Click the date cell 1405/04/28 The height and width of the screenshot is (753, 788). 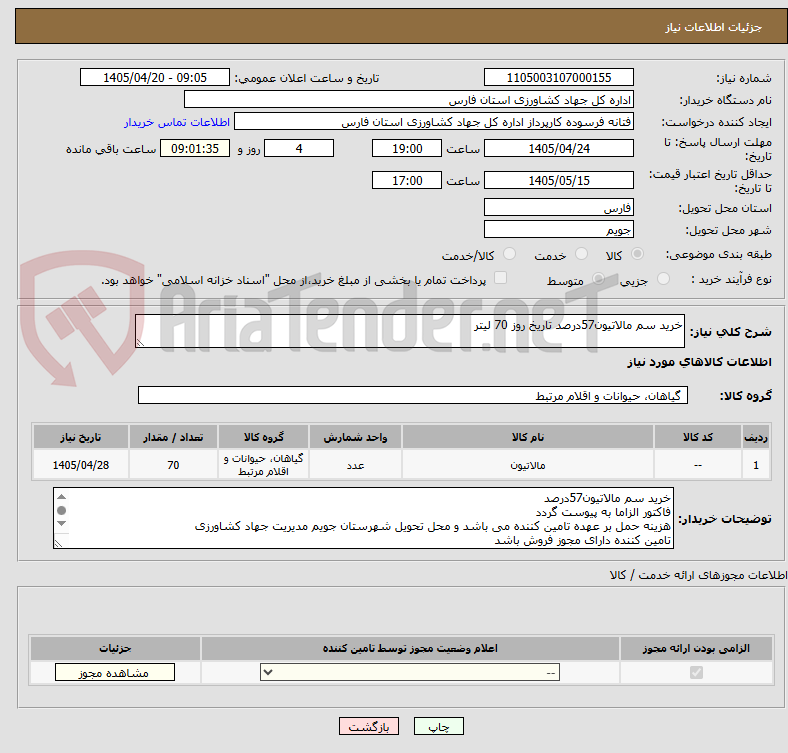(81, 465)
